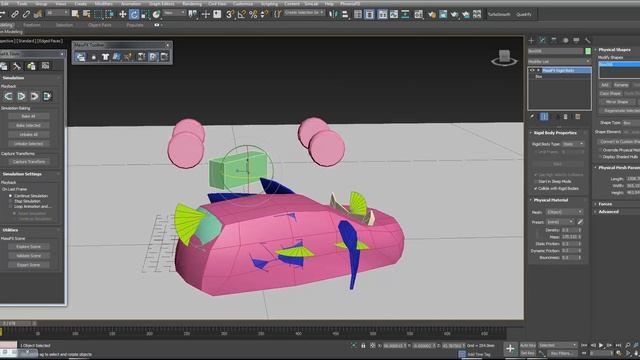Open the Motion command panel icon
This screenshot has height=360, width=640.
coord(565,40)
